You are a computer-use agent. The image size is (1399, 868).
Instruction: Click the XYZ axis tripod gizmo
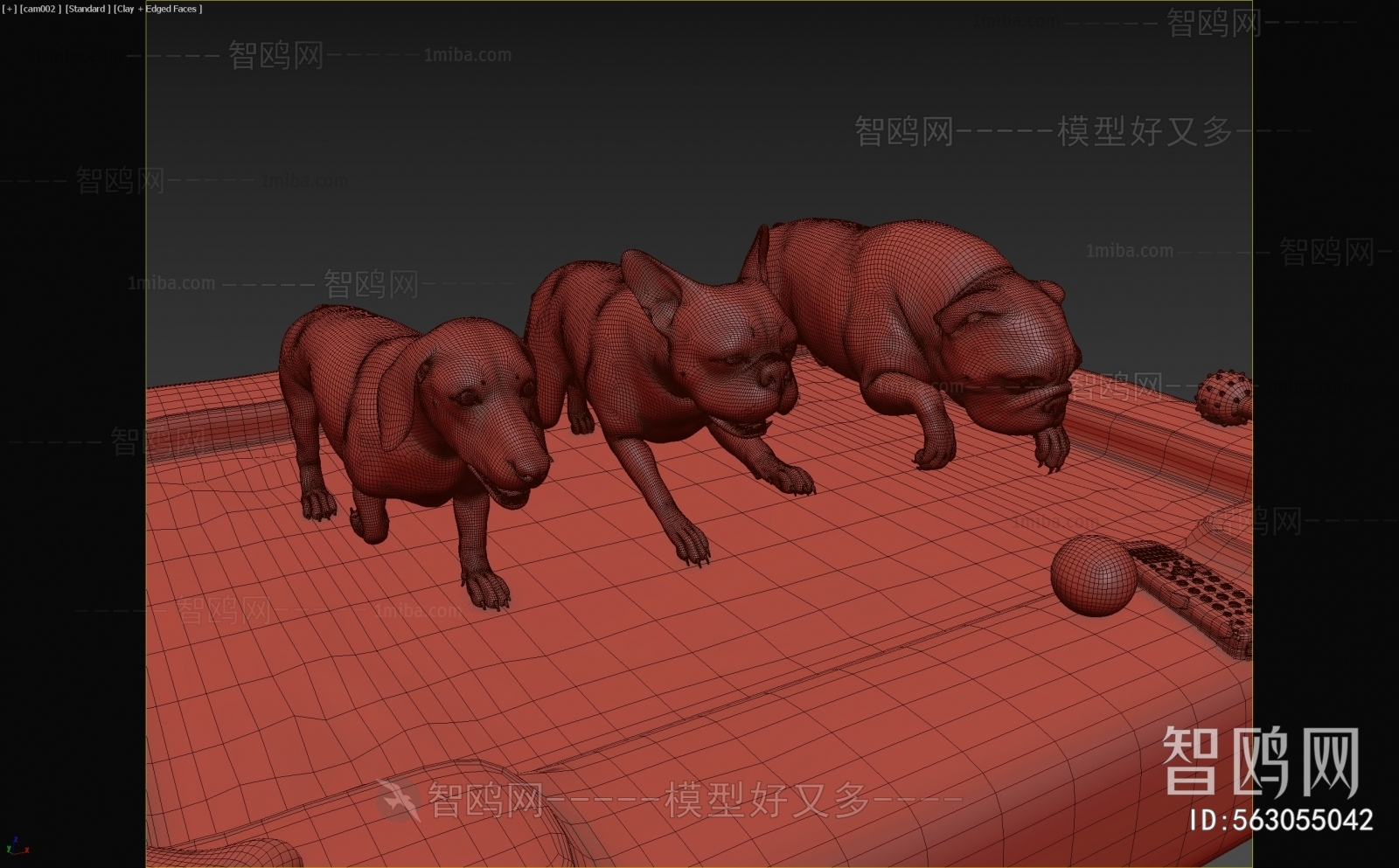pos(17,845)
